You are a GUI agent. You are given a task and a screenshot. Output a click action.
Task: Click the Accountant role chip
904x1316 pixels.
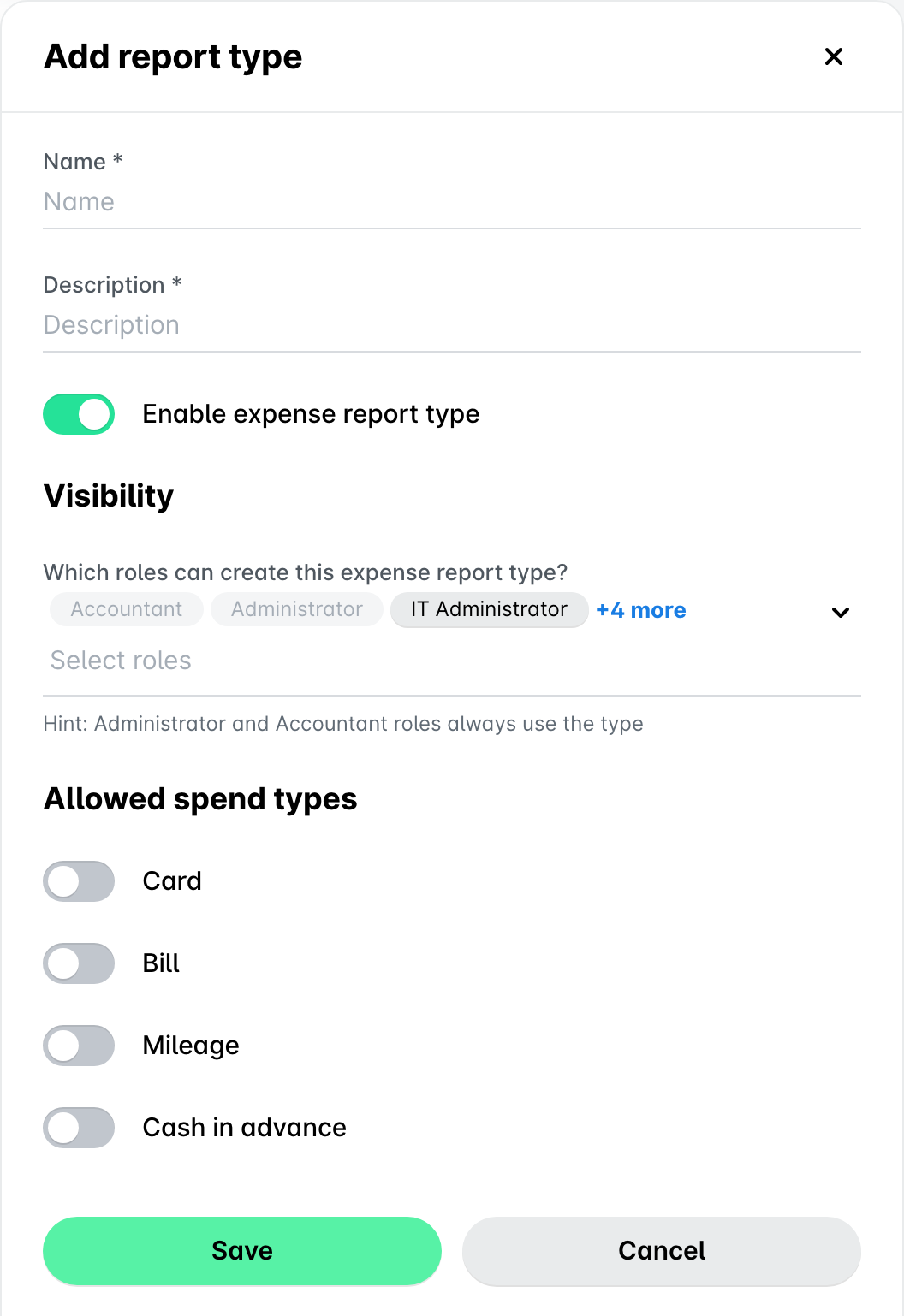(127, 609)
